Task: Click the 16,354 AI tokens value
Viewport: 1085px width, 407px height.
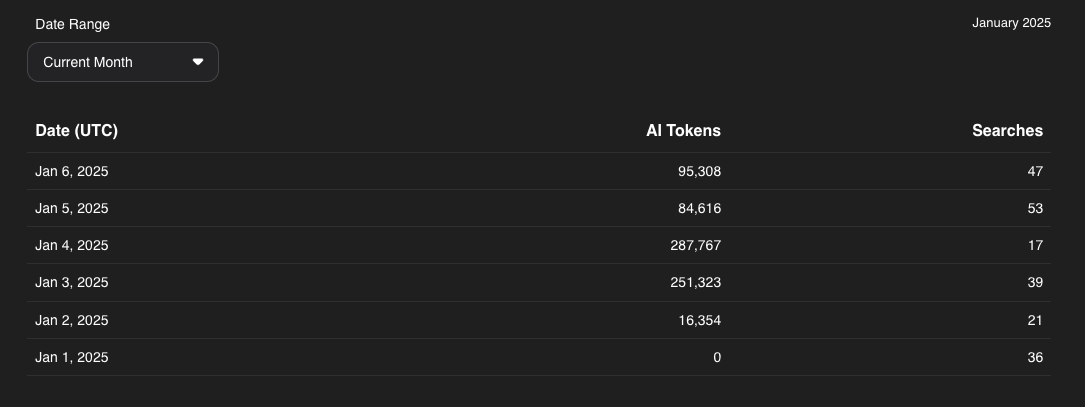Action: (x=699, y=320)
